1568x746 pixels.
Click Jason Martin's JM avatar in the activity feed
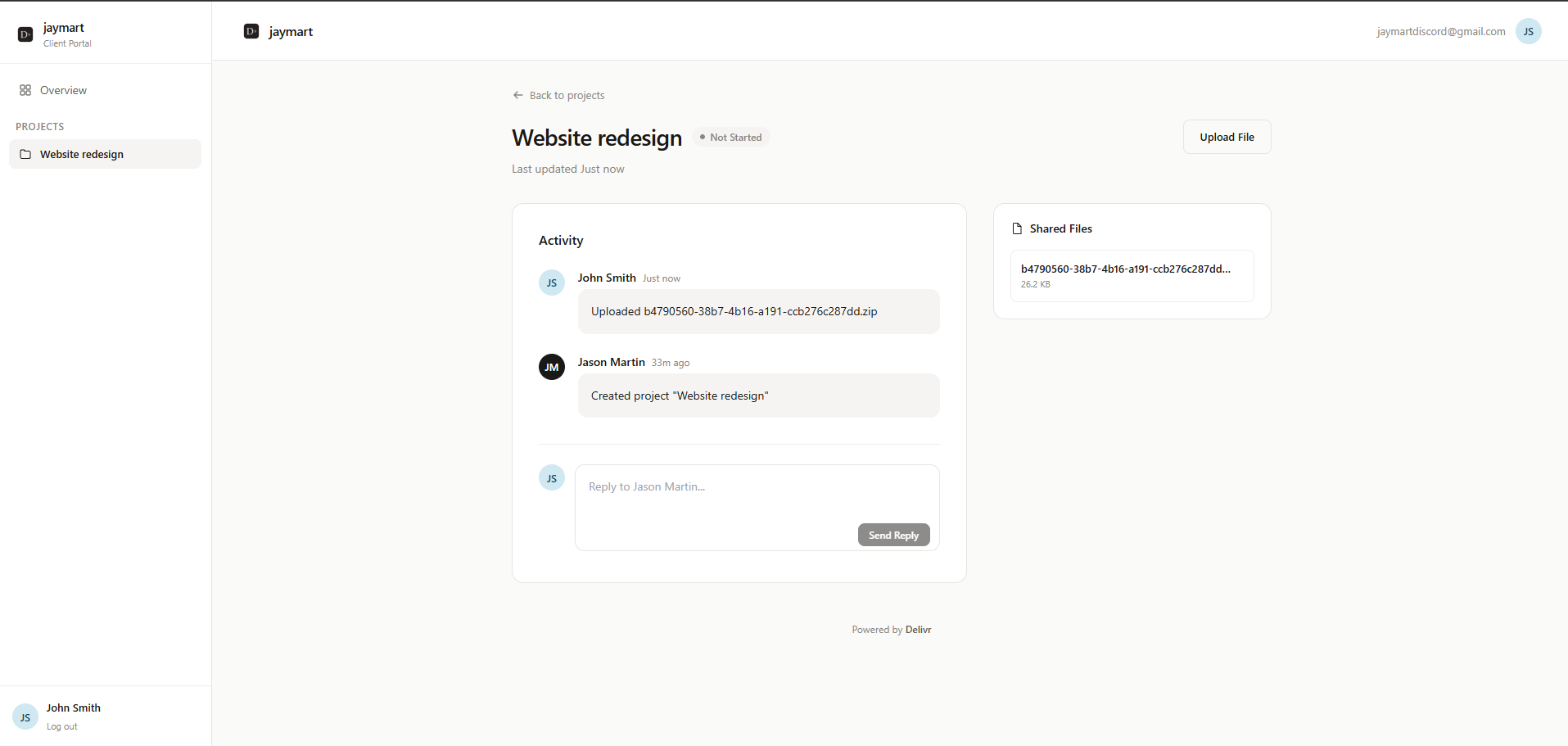(551, 367)
